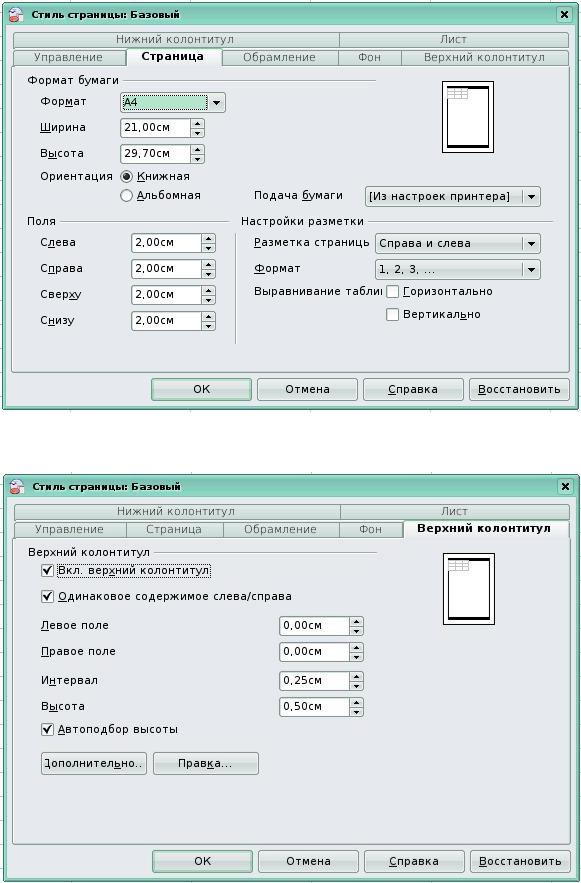Click page preview thumbnail in upper dialog
The image size is (581, 883).
(x=468, y=117)
